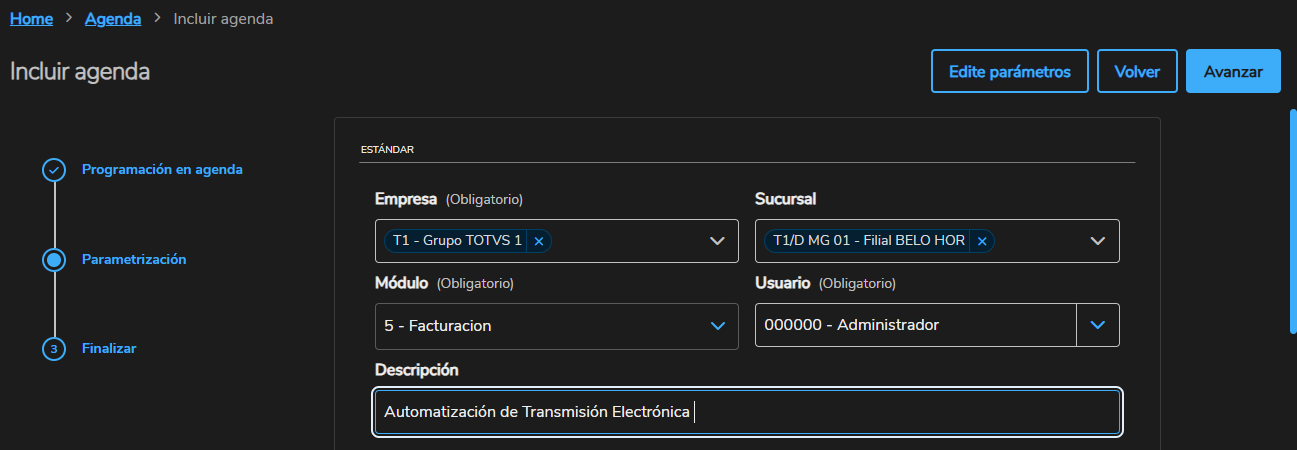
Task: Click the Edite parámetros button
Action: coord(1009,71)
